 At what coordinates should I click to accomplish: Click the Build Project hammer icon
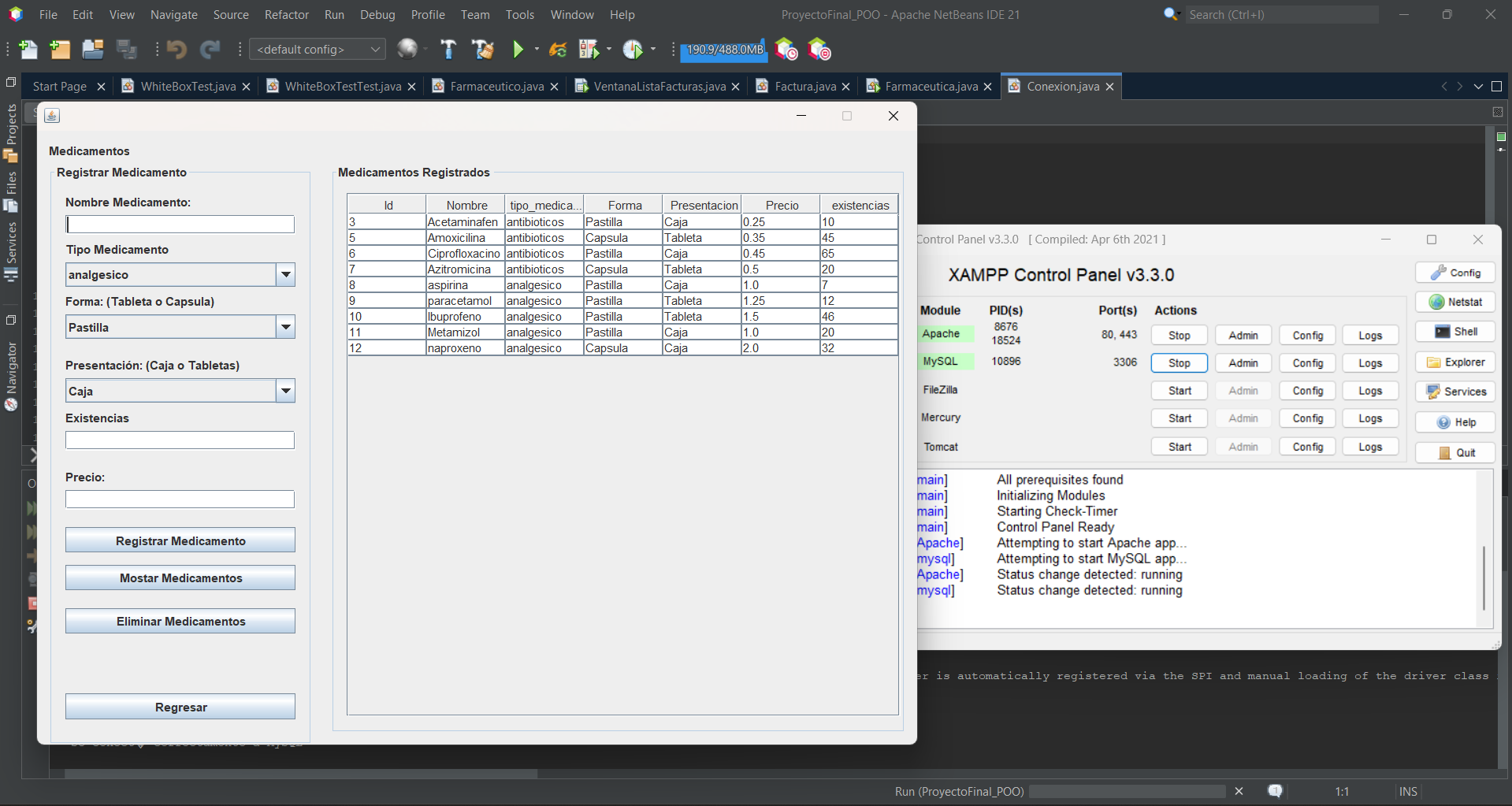click(448, 50)
